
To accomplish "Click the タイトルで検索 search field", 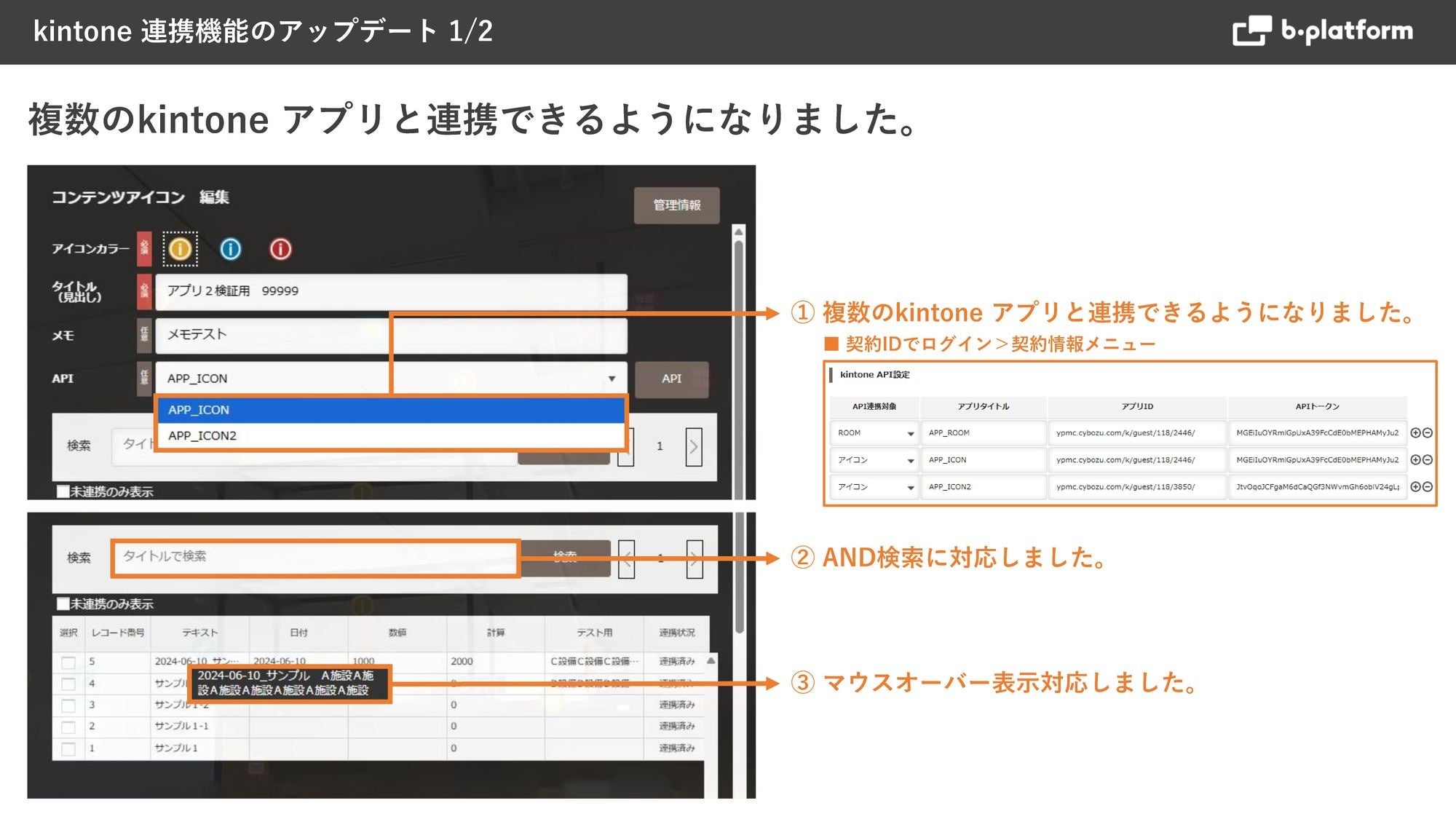I will coord(315,558).
